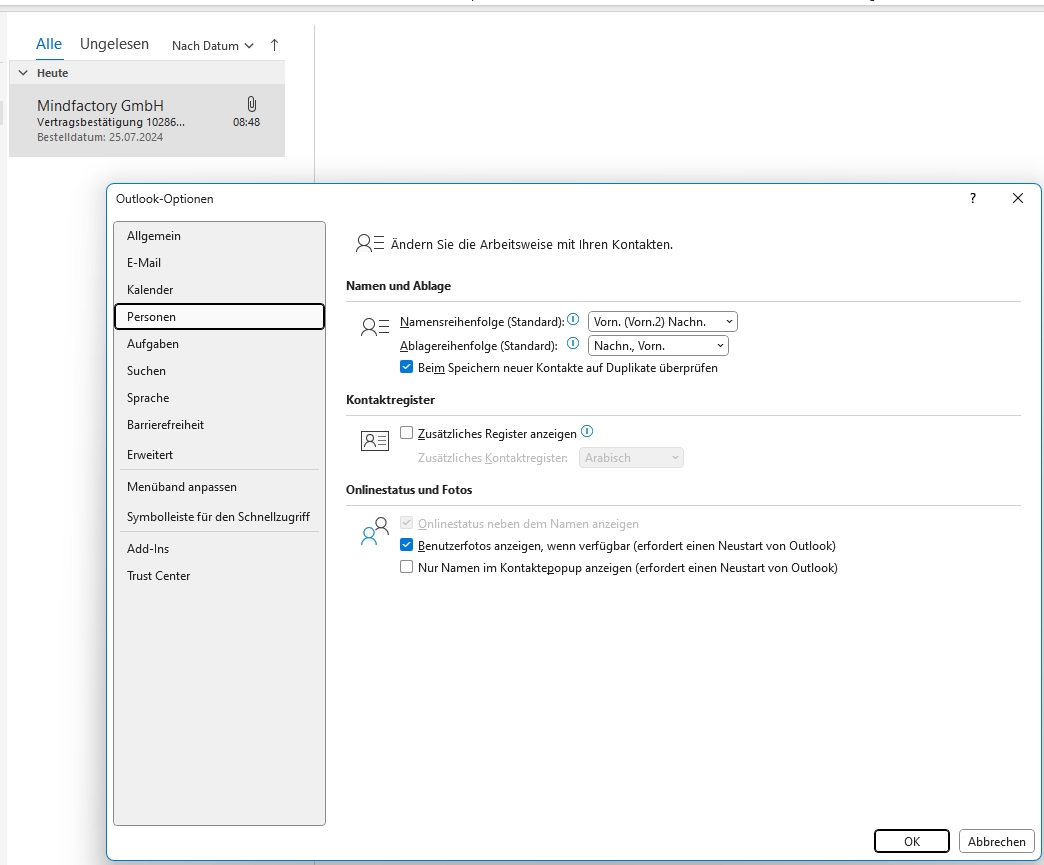This screenshot has height=865, width=1044.
Task: Click the Kontaktregister card icon
Action: [x=375, y=441]
